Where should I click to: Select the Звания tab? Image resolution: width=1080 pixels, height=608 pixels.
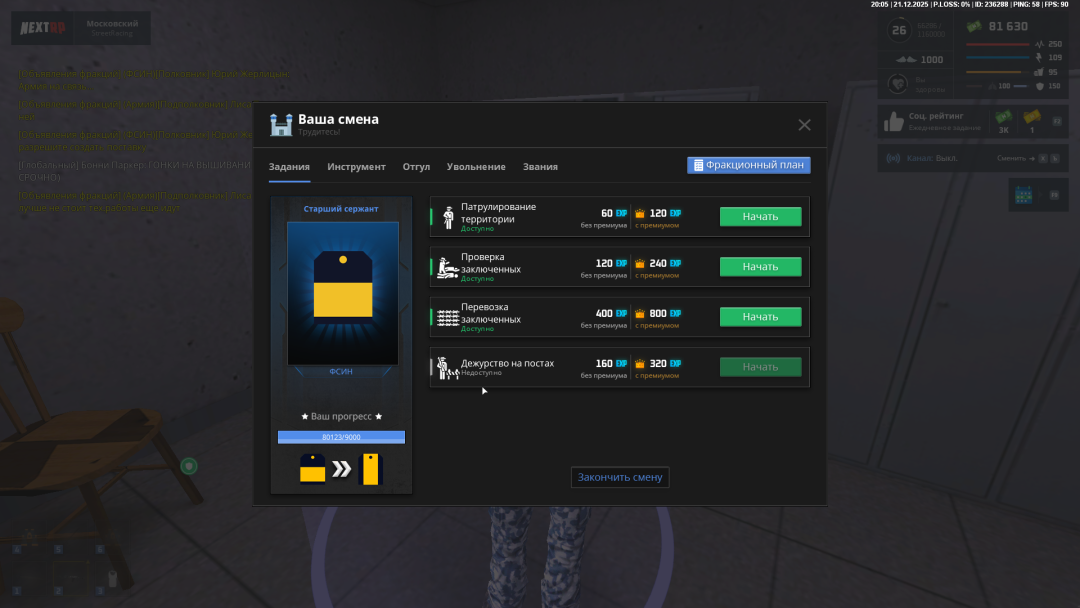click(540, 167)
